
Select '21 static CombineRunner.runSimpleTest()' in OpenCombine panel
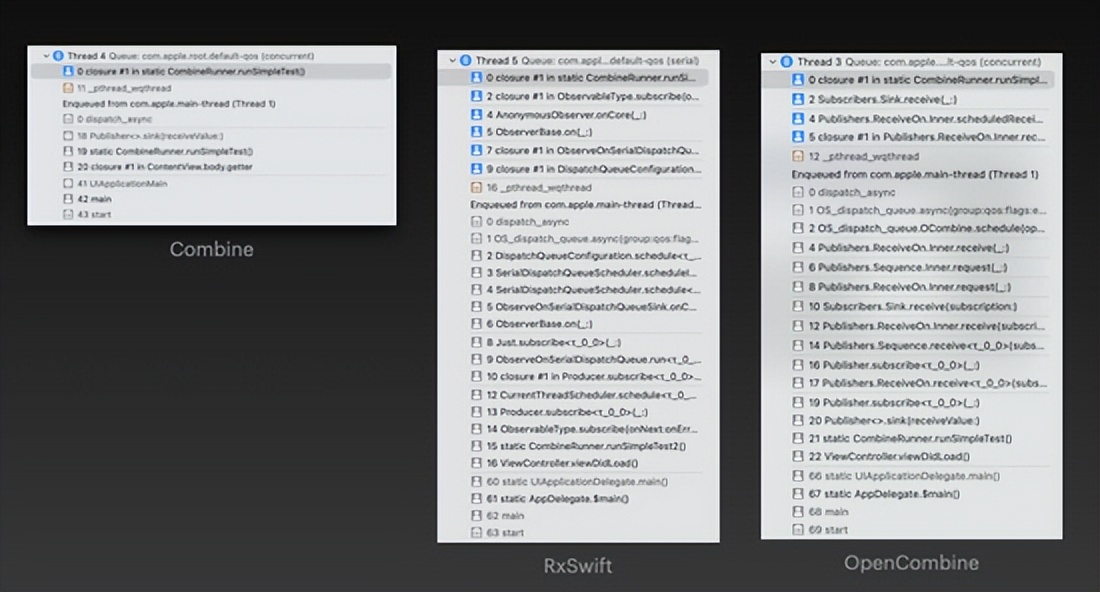pos(908,438)
